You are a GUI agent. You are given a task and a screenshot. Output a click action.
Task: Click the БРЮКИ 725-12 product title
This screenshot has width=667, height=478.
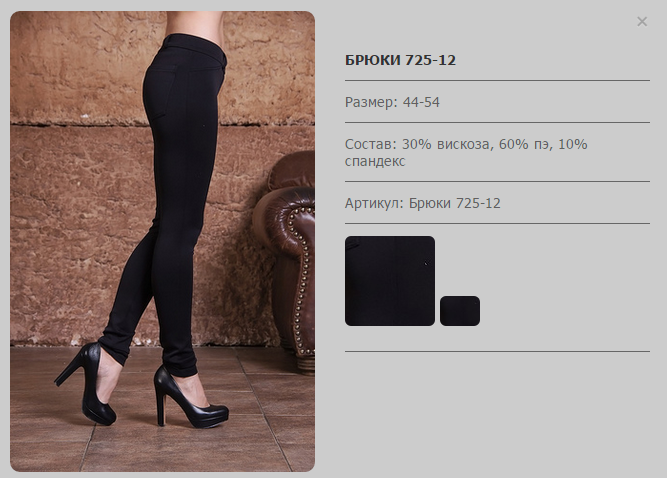point(400,60)
